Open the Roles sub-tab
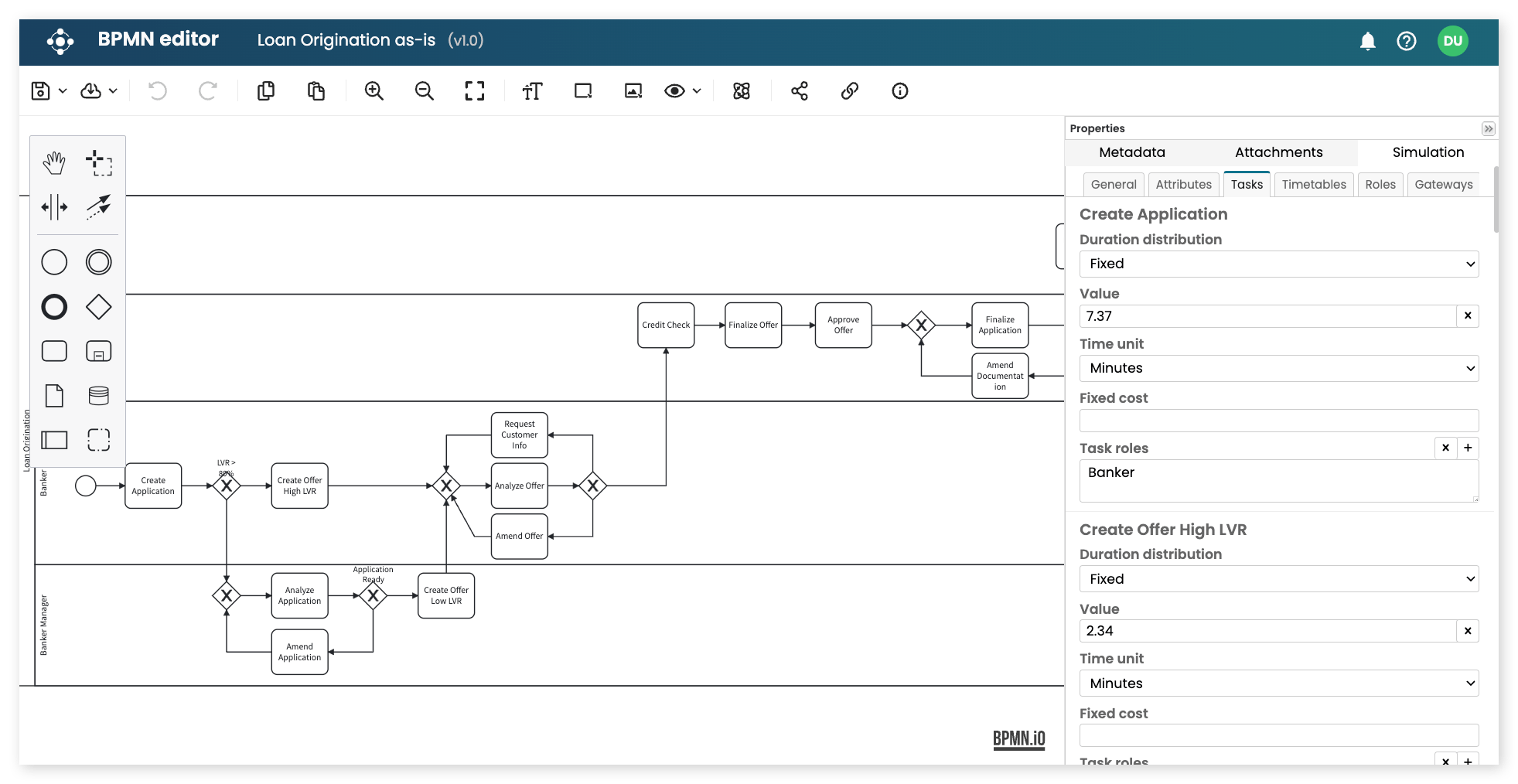1518x784 pixels. click(x=1380, y=184)
